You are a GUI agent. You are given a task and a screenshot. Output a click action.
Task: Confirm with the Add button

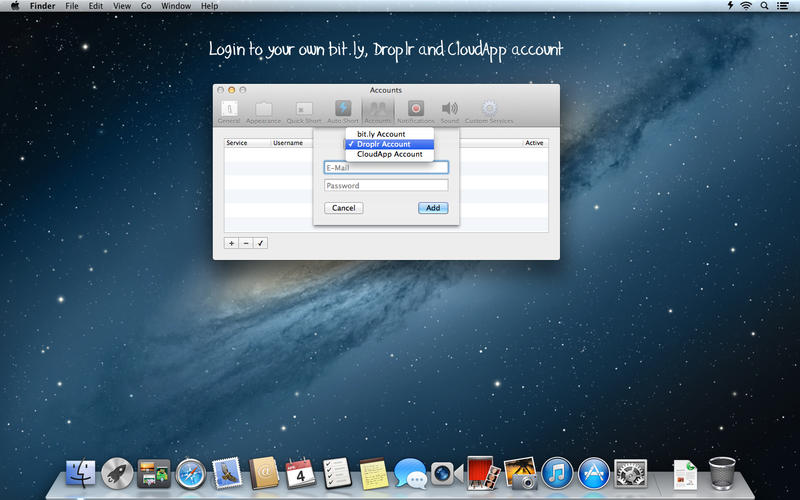click(x=433, y=208)
